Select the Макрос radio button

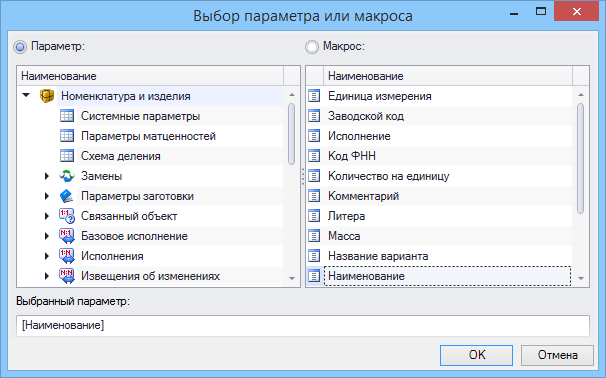coord(312,47)
